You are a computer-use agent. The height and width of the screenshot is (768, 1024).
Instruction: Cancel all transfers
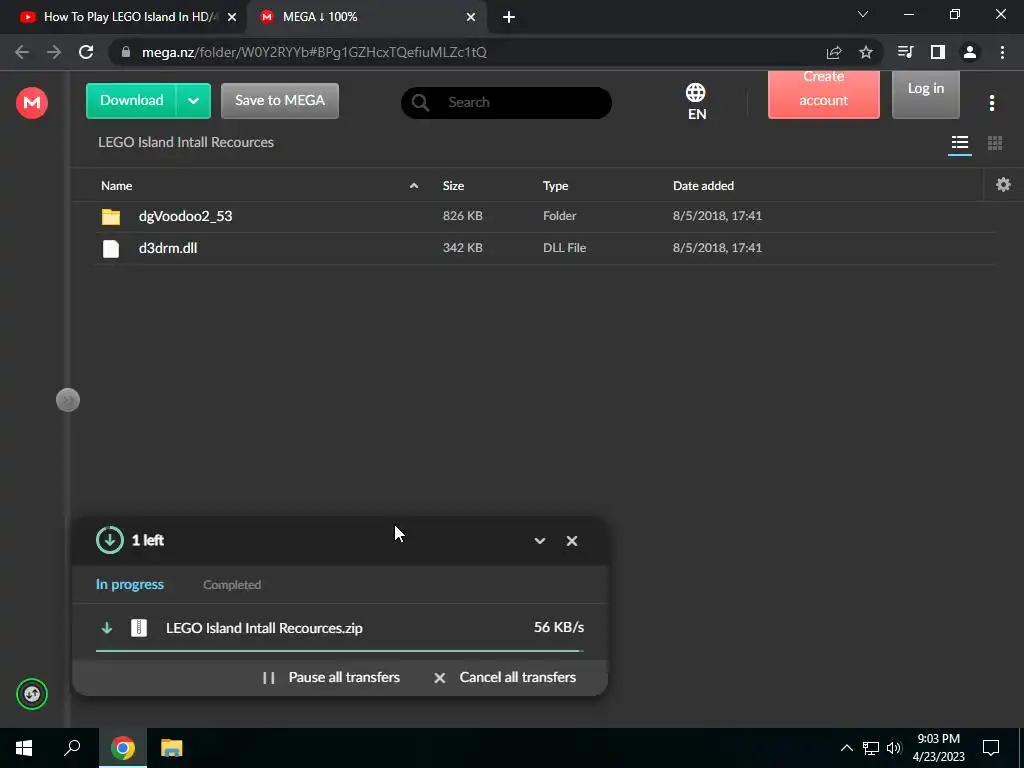click(505, 677)
